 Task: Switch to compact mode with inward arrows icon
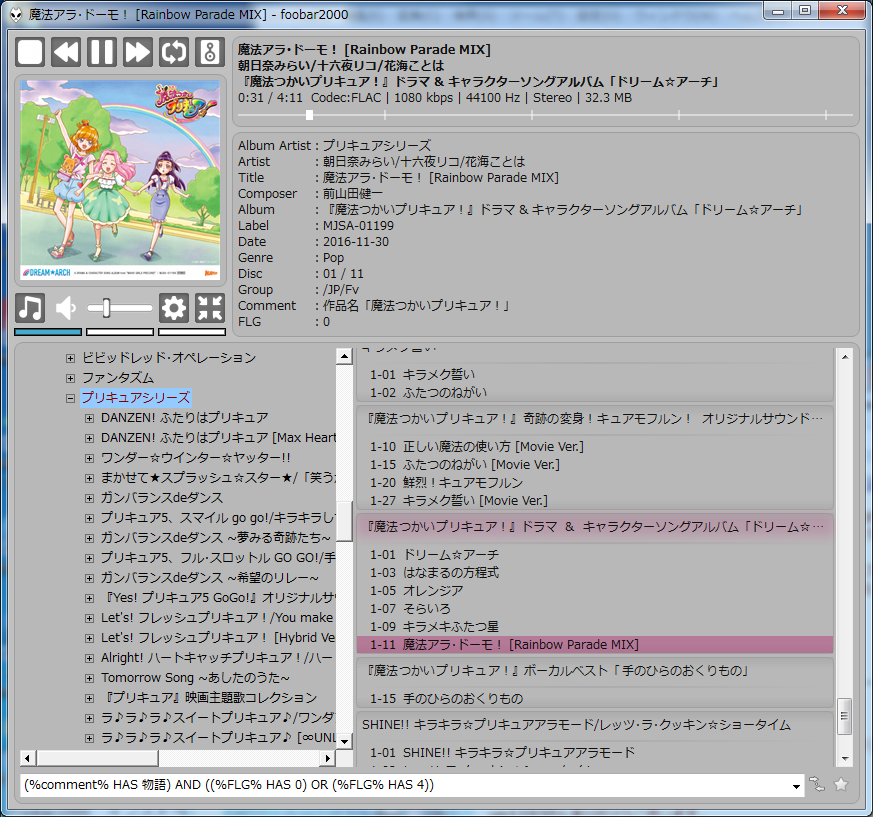tap(208, 308)
